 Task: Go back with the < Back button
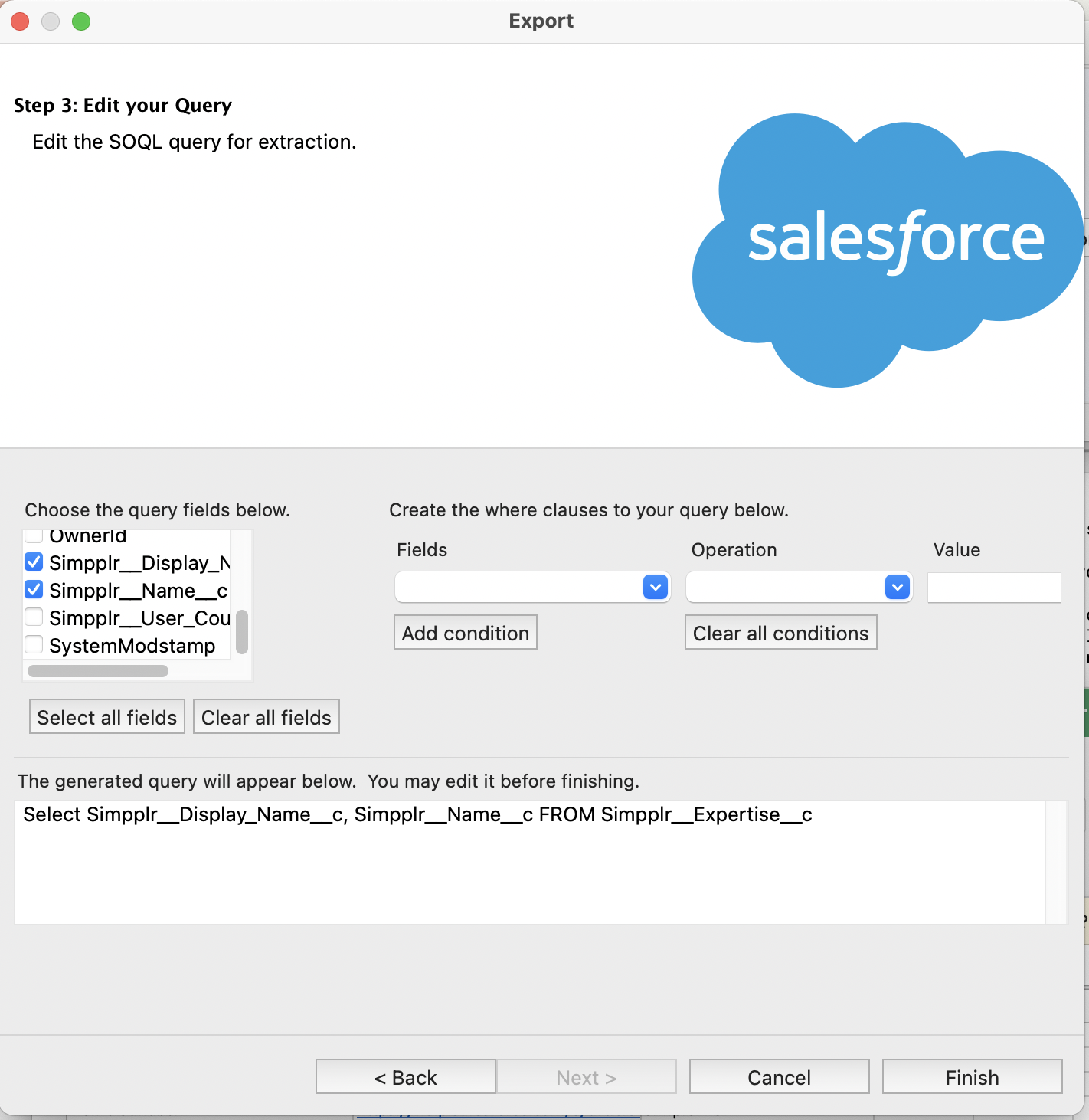pos(406,1077)
